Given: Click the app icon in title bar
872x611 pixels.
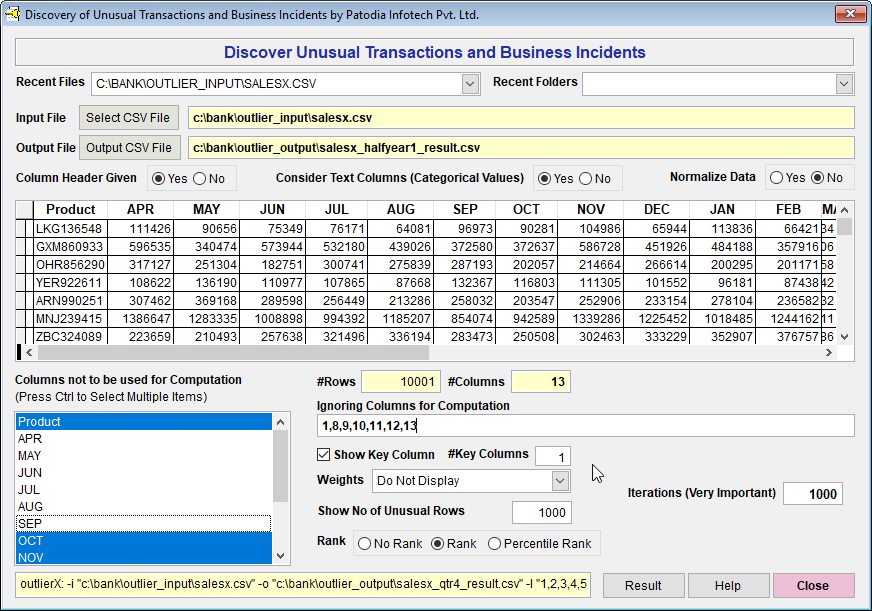Looking at the screenshot, I should point(12,15).
